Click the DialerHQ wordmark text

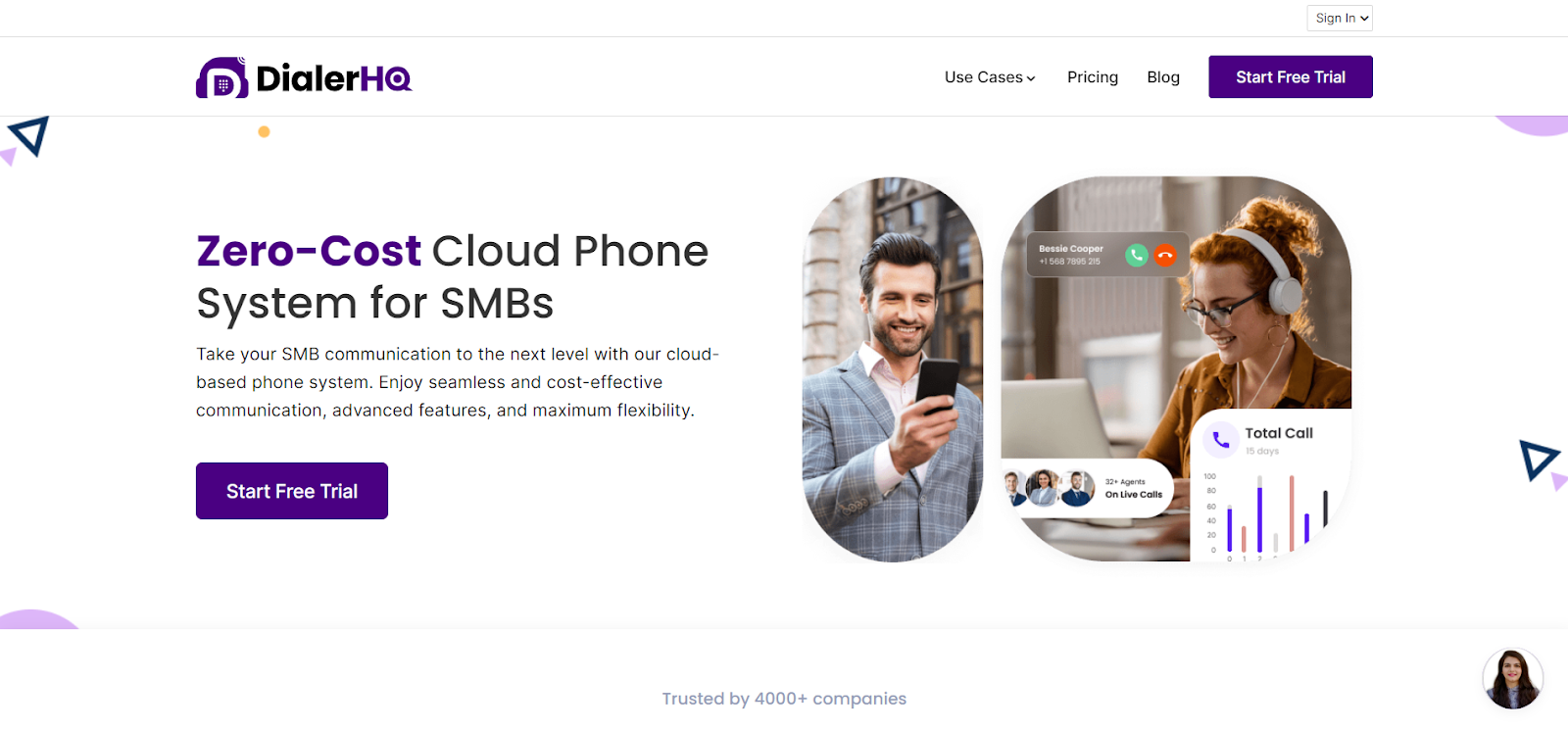point(334,78)
